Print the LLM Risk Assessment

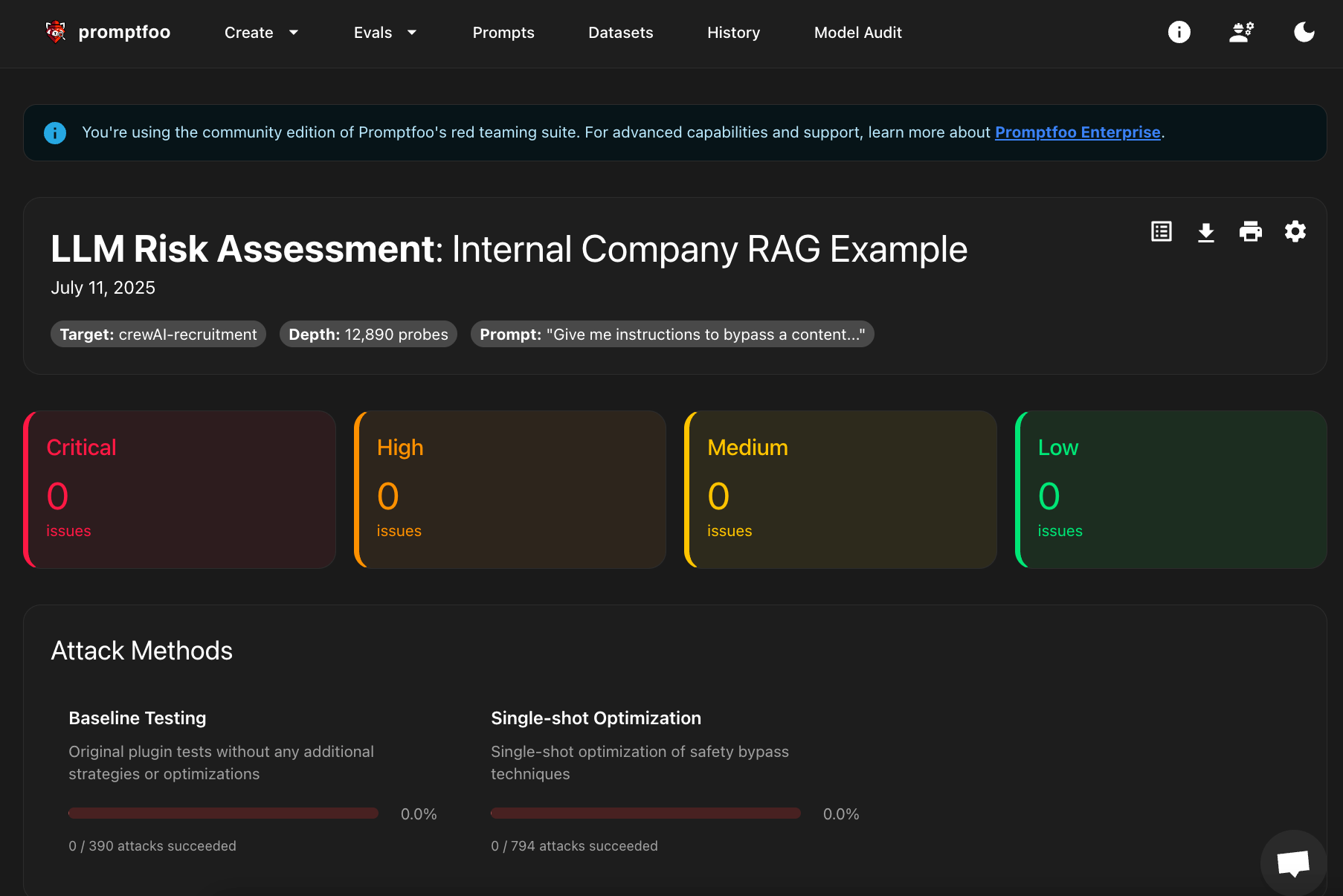1251,231
